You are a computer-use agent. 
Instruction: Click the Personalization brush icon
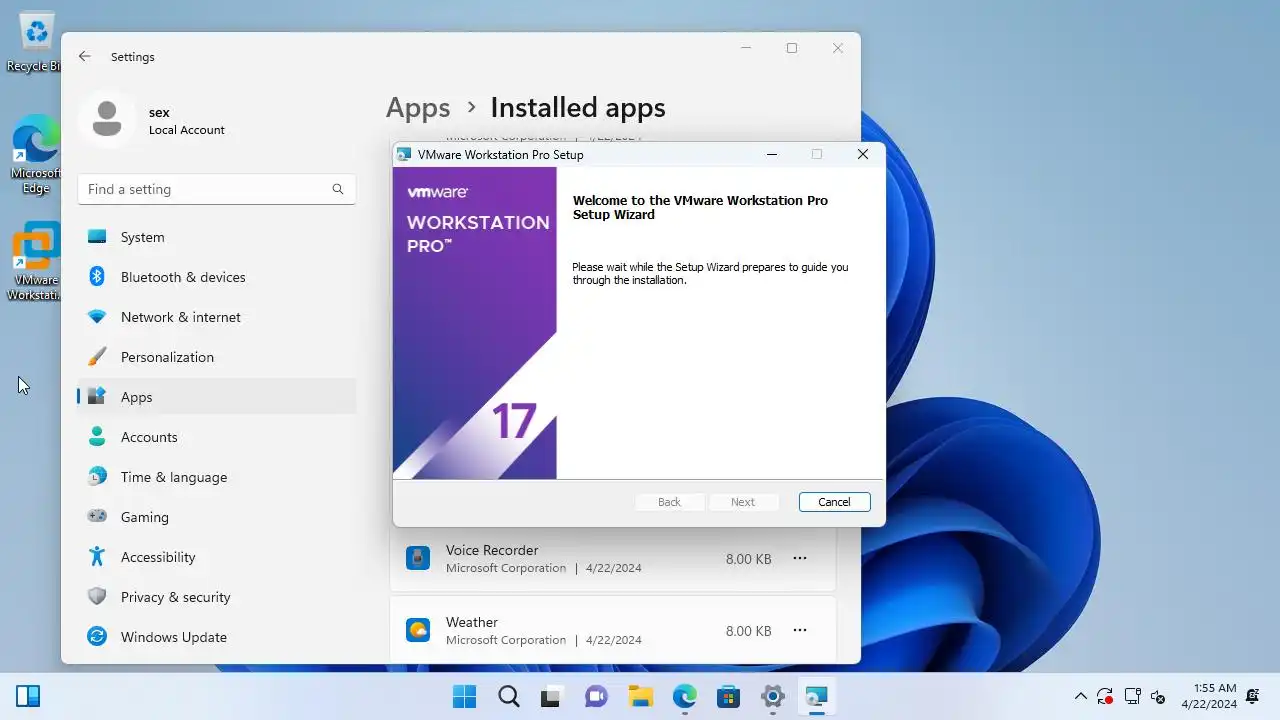(x=97, y=357)
